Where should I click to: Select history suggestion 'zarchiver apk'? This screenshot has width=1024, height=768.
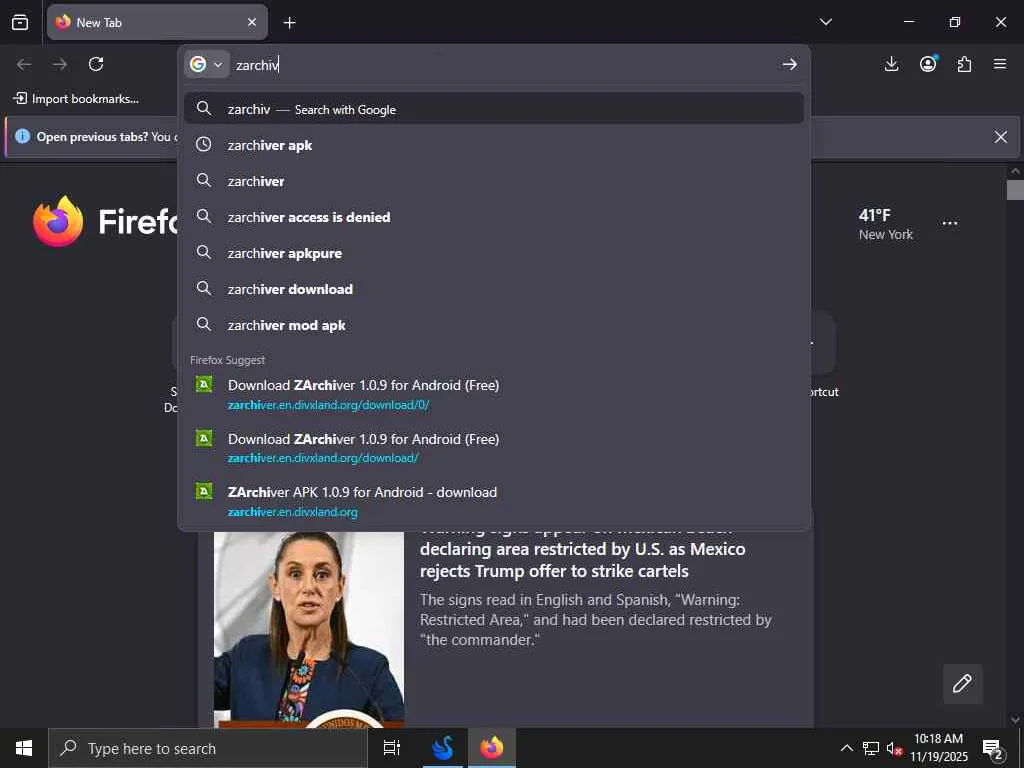pyautogui.click(x=494, y=145)
